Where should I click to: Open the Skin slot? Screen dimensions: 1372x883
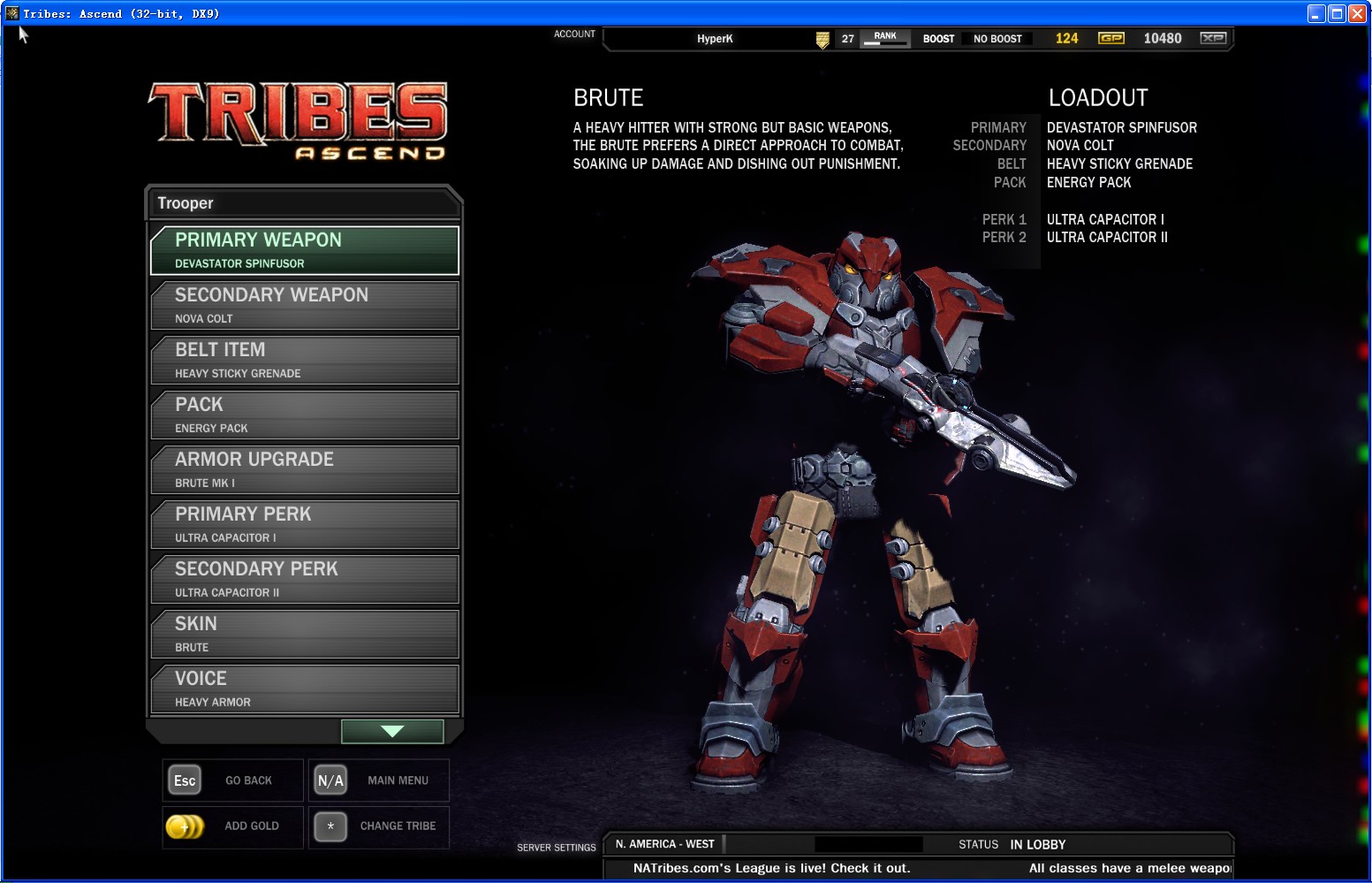coord(305,634)
